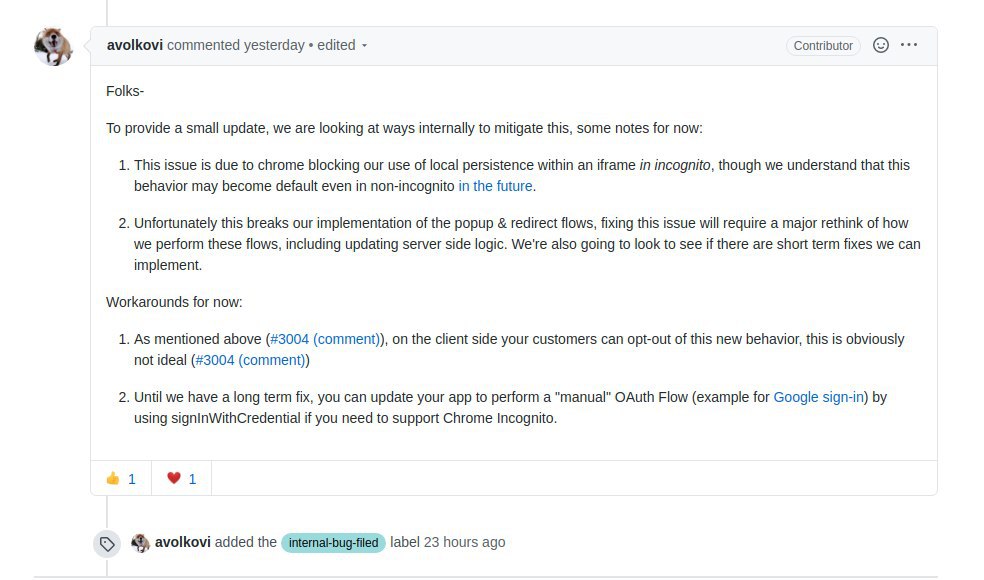Screen dimensions: 984x580
Task: Click the heart reaction count
Action: [x=192, y=479]
